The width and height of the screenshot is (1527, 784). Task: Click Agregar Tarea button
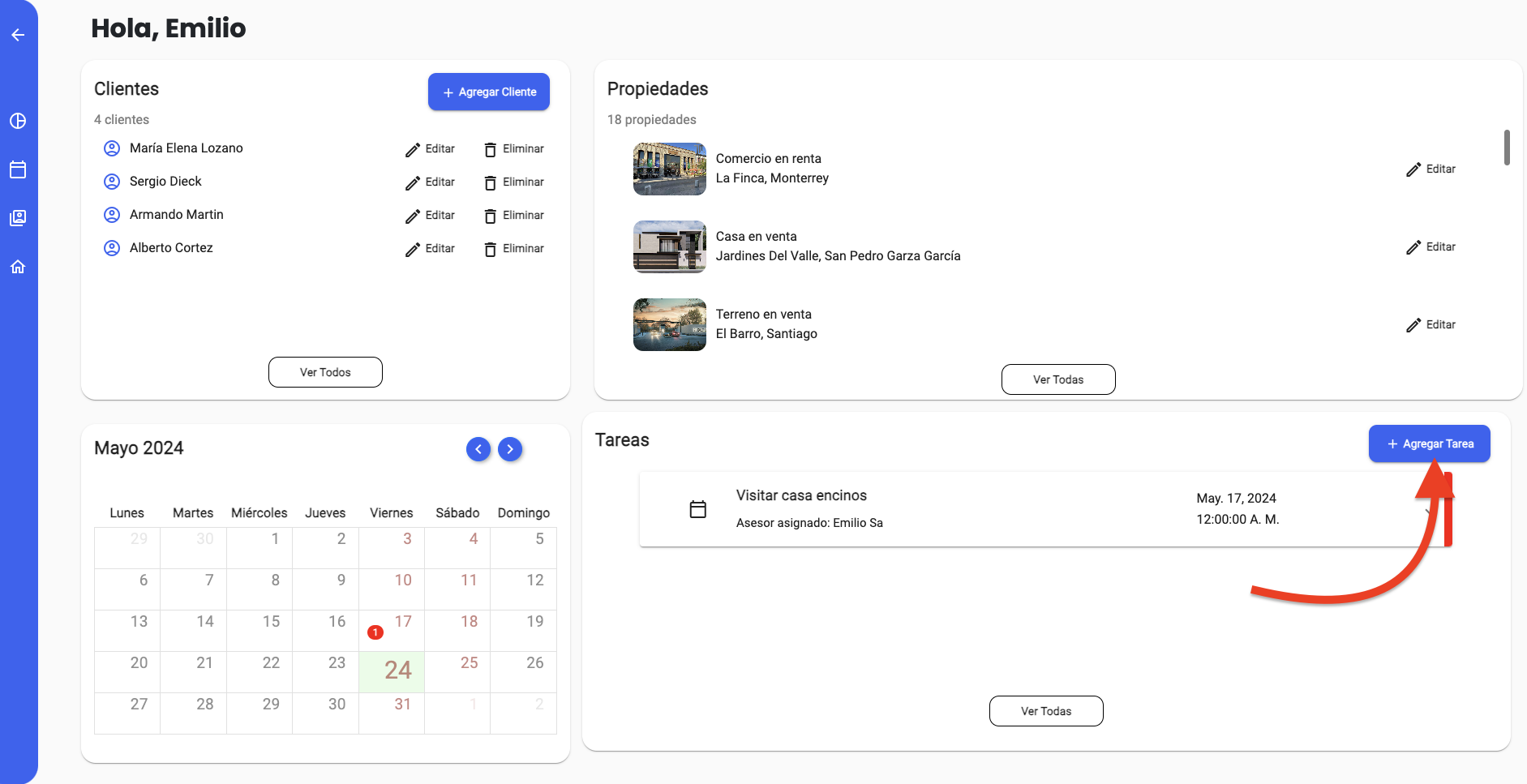click(1430, 443)
